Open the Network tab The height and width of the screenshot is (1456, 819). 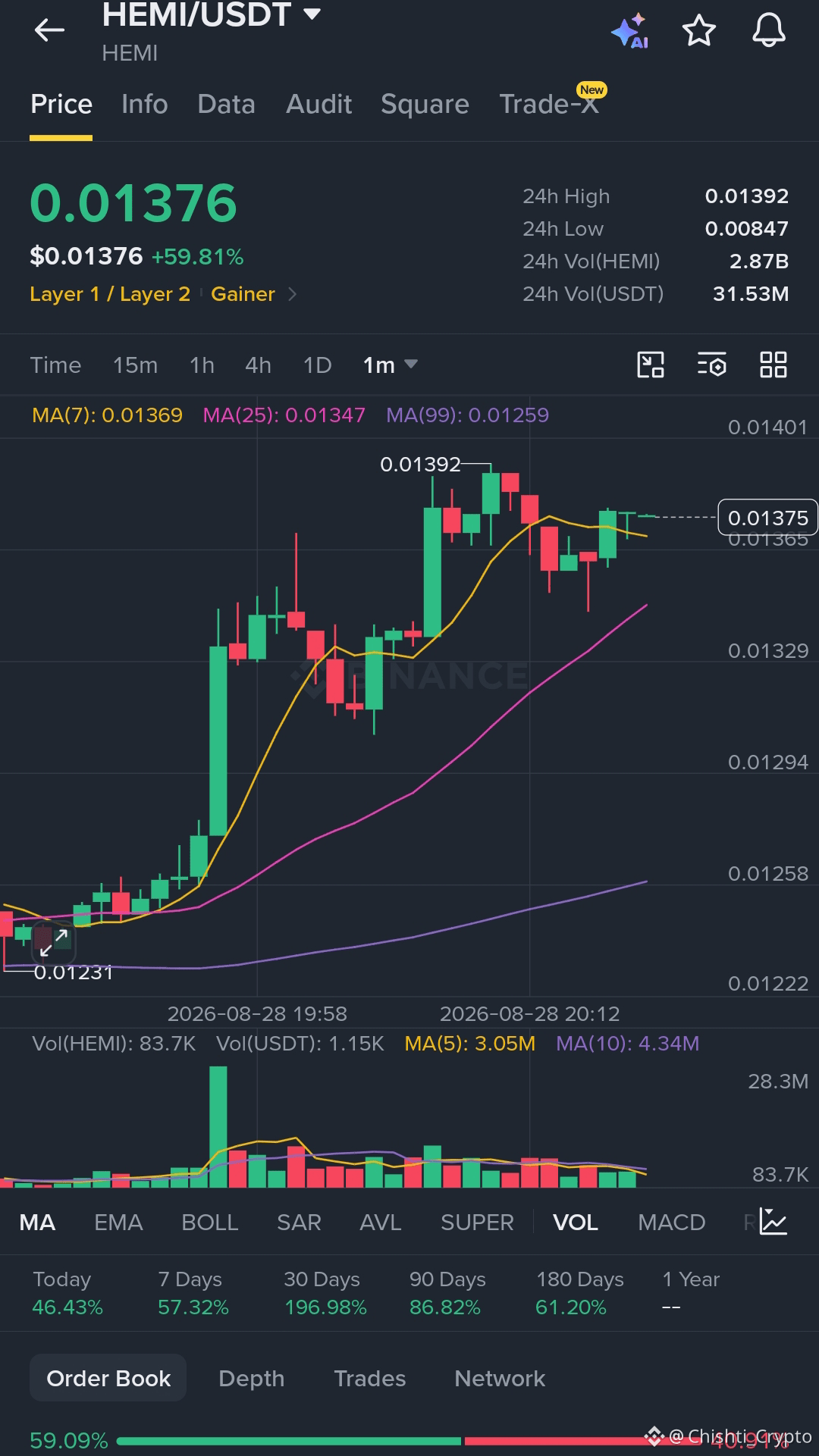(x=500, y=1378)
